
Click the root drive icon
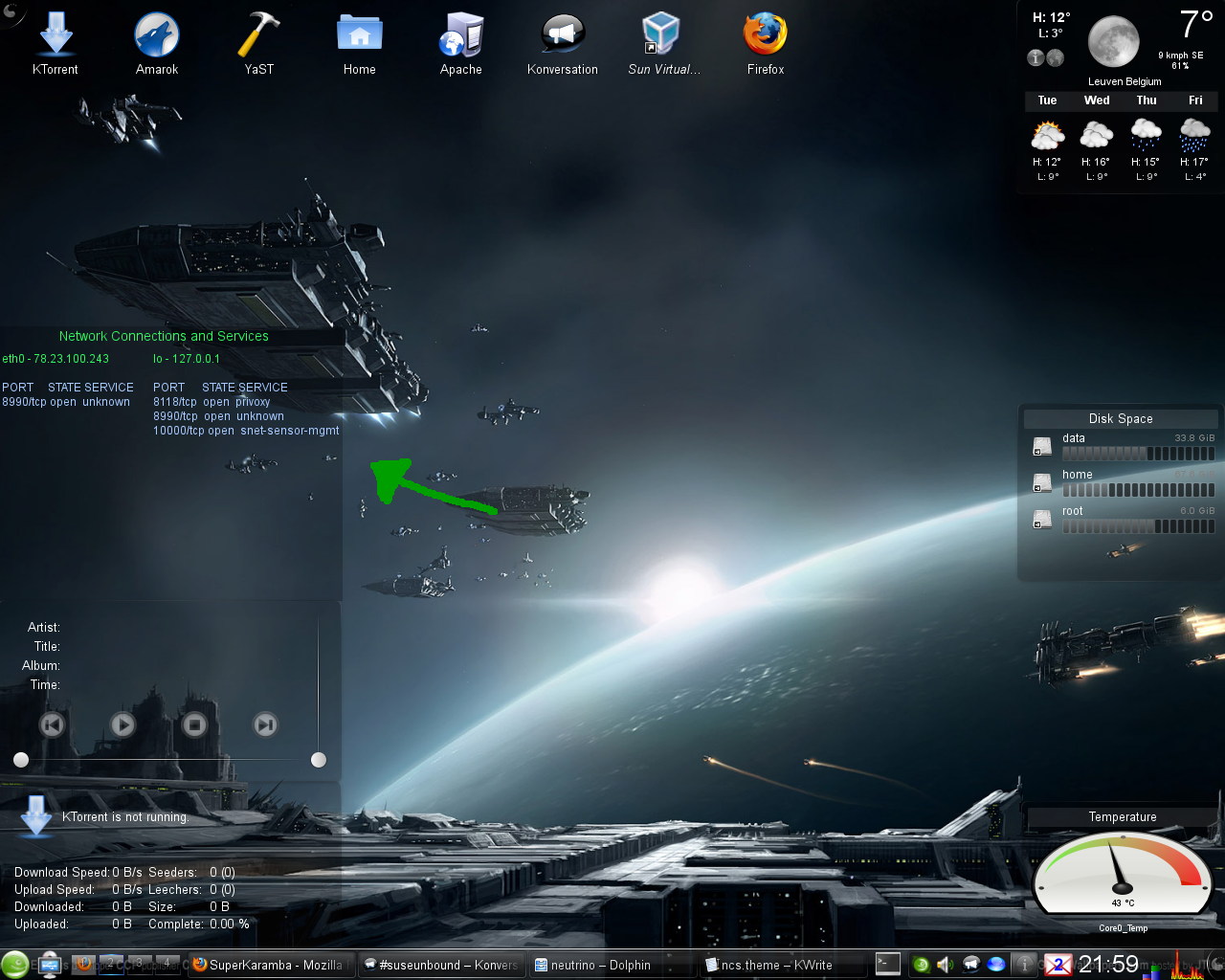point(1042,520)
